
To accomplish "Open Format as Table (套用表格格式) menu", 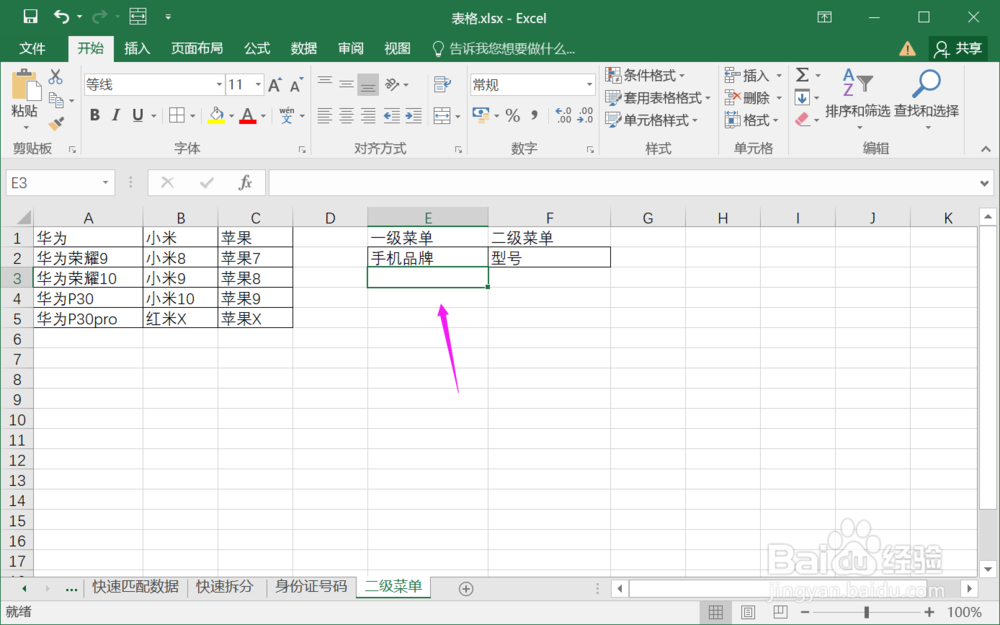I will pos(658,98).
